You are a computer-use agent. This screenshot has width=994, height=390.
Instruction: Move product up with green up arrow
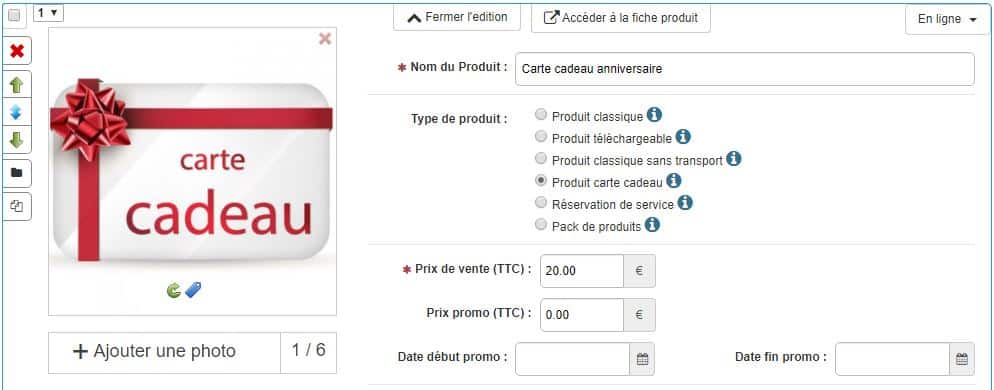[x=16, y=86]
